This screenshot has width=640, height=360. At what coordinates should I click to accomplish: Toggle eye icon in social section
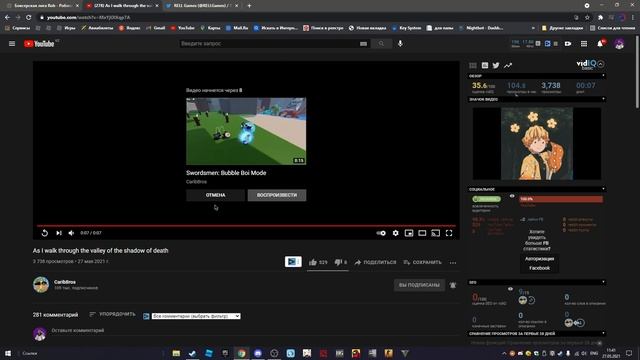512,196
